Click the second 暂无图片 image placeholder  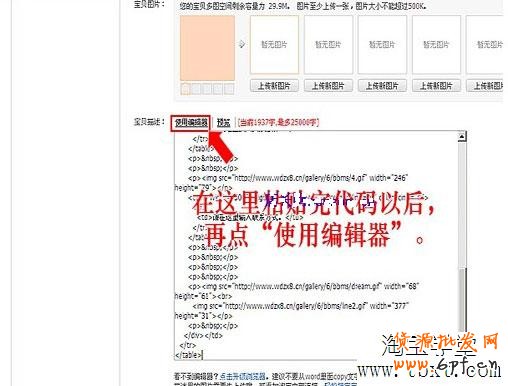pyautogui.click(x=328, y=44)
